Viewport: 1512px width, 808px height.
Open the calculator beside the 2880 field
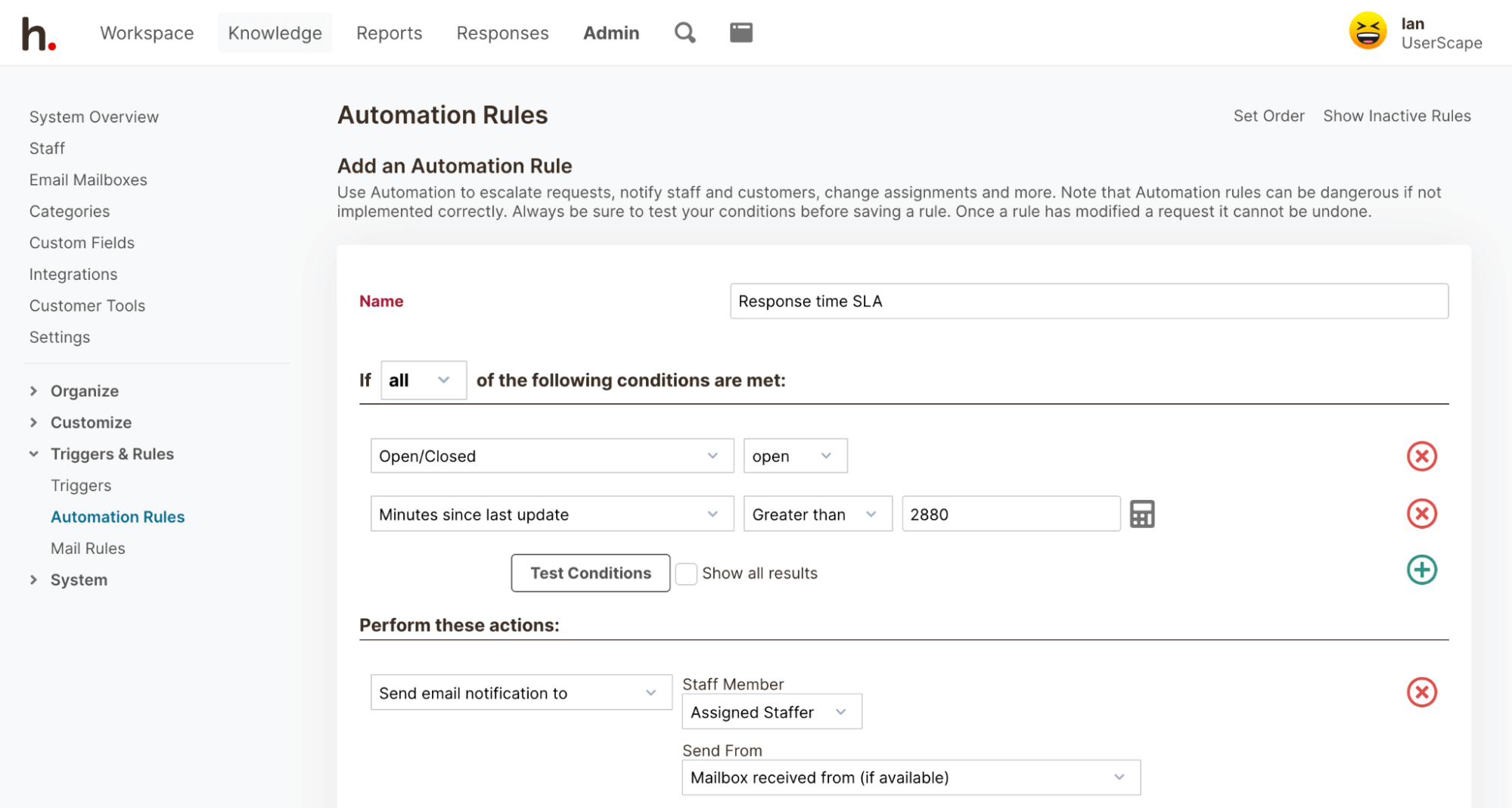[x=1142, y=514]
